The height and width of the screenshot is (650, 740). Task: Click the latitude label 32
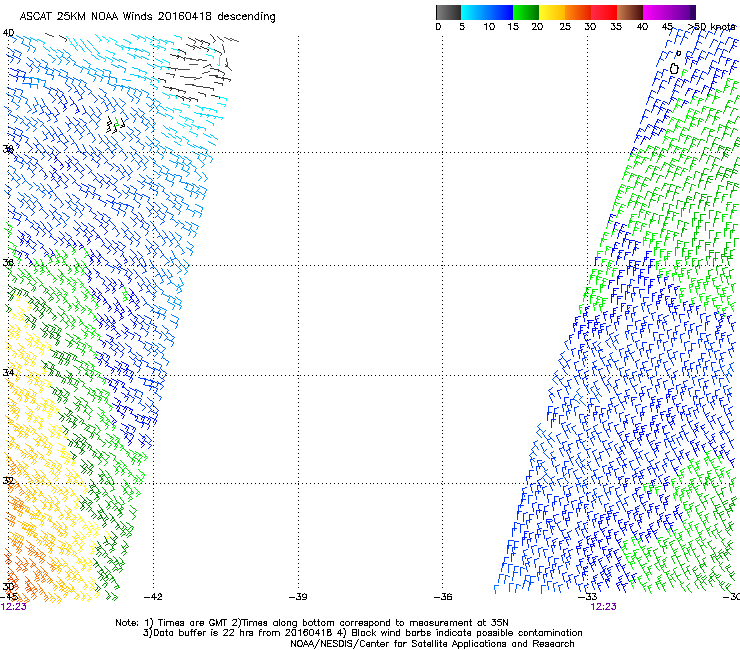pos(8,481)
